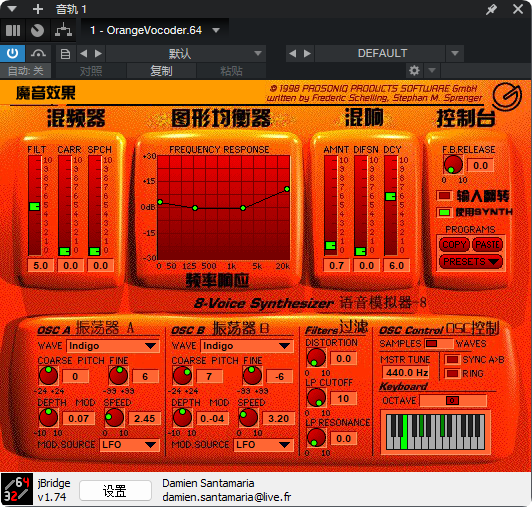The image size is (532, 507).
Task: Toggle the RING modulation switch
Action: (x=452, y=374)
